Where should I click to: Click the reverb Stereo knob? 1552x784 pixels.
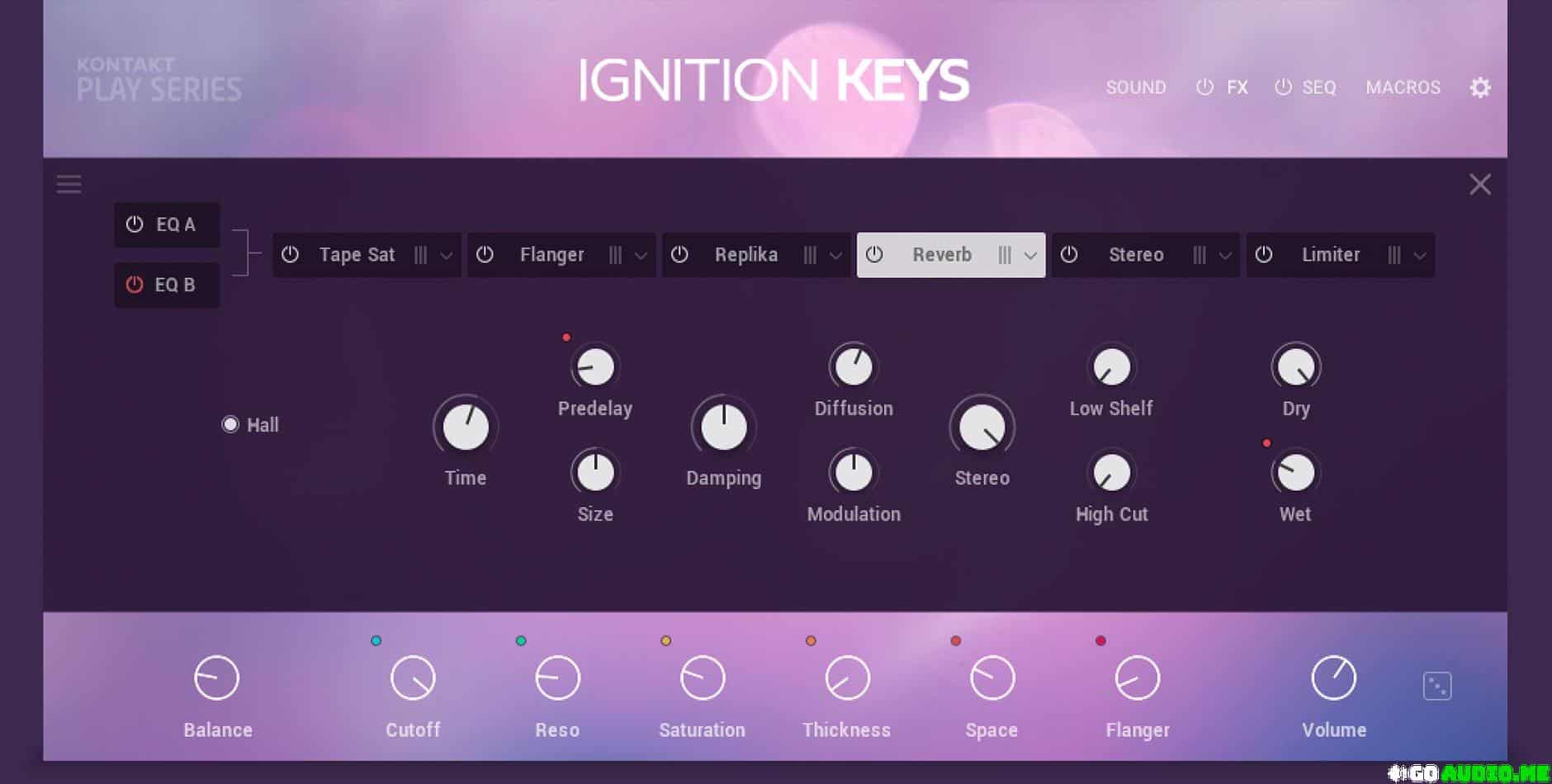pos(982,427)
